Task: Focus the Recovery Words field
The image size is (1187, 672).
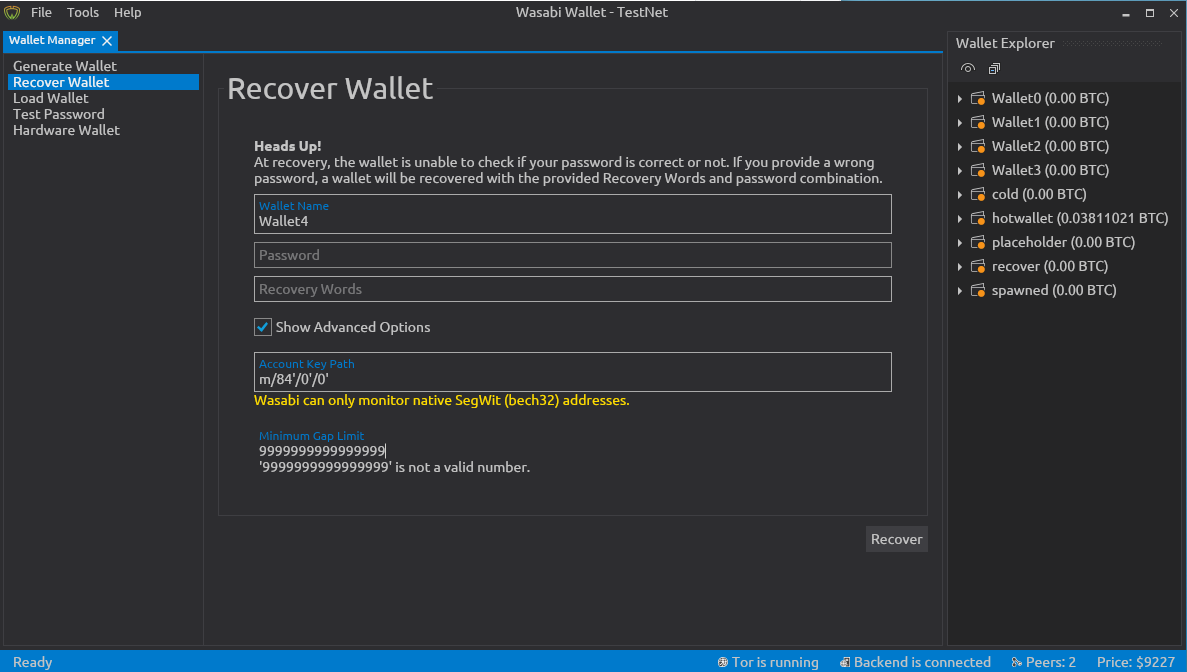Action: tap(572, 289)
